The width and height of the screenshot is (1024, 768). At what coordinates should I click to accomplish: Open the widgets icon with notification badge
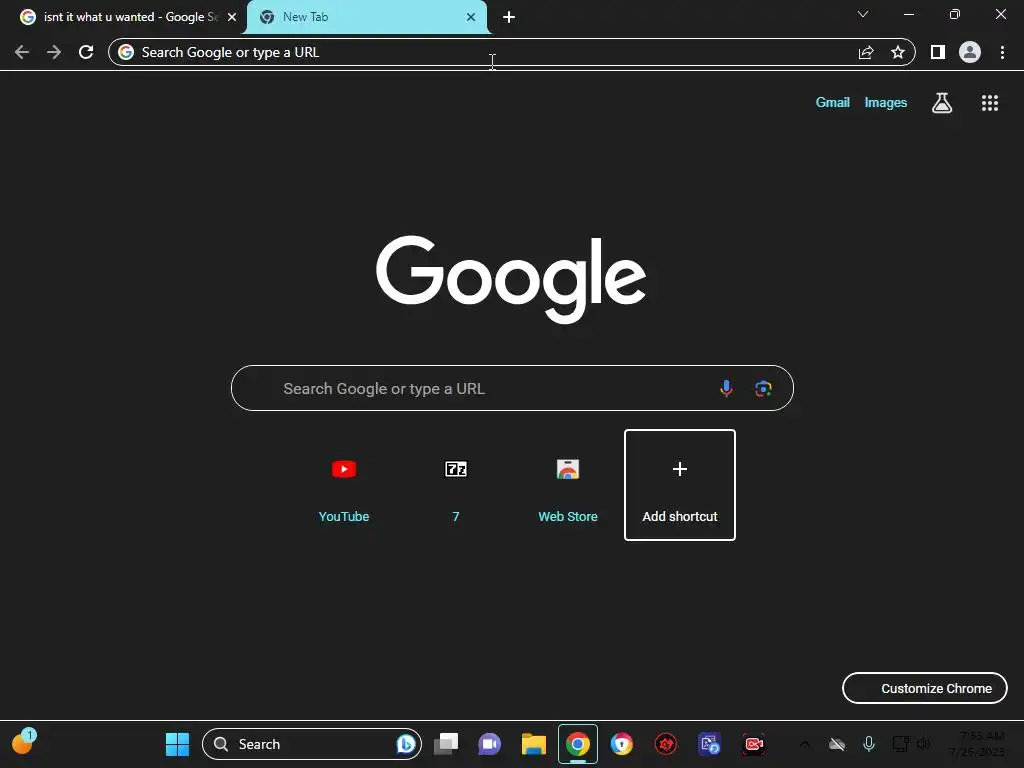[x=24, y=742]
